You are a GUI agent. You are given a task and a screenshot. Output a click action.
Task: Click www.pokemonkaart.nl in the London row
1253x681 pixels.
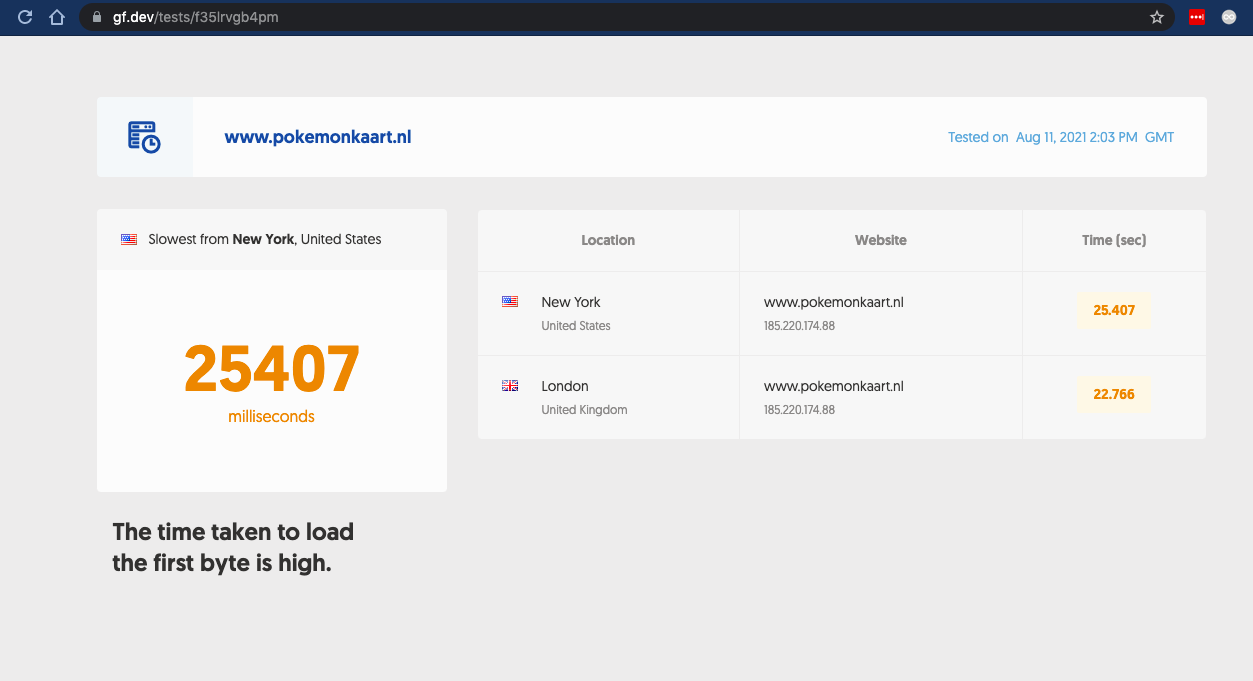click(x=834, y=386)
